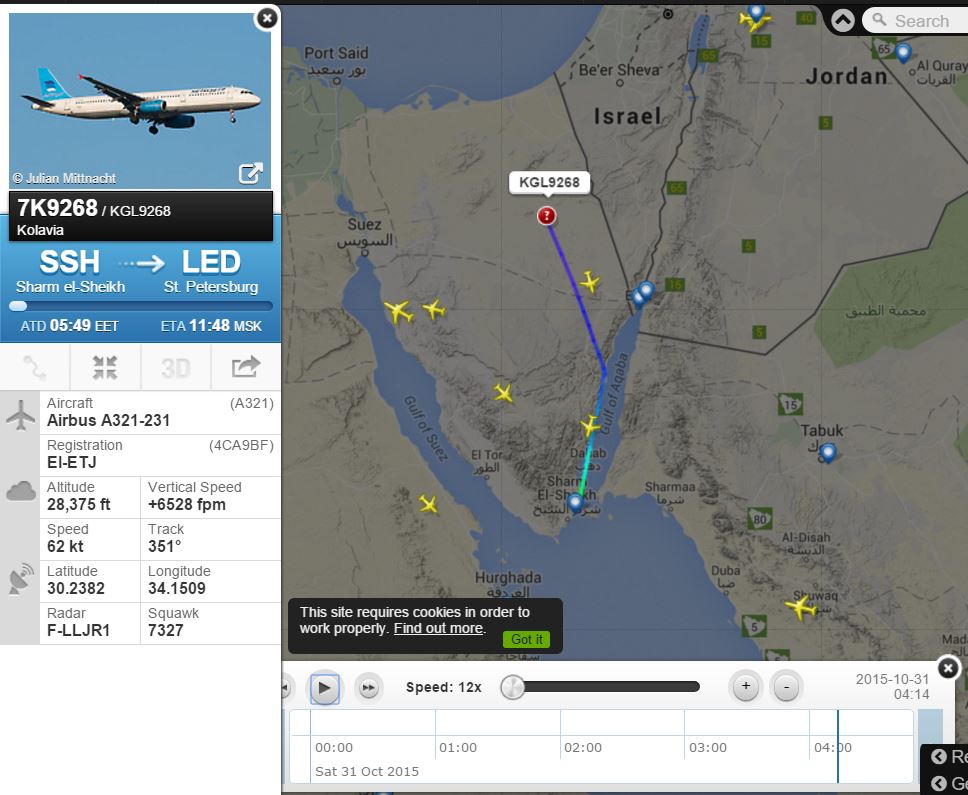This screenshot has width=968, height=795.
Task: Open the 3D view button
Action: (176, 368)
